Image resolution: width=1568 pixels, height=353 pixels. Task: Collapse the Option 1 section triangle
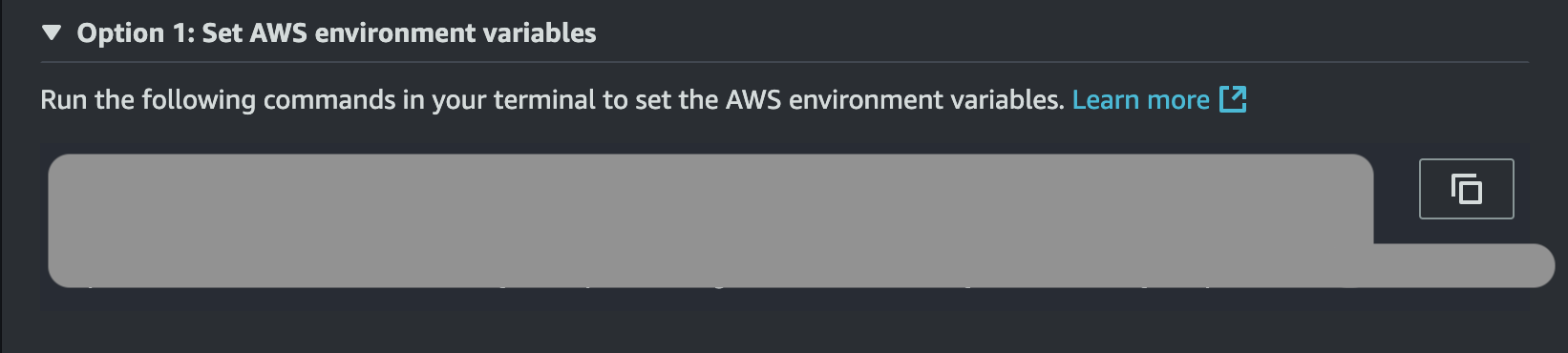[x=52, y=33]
